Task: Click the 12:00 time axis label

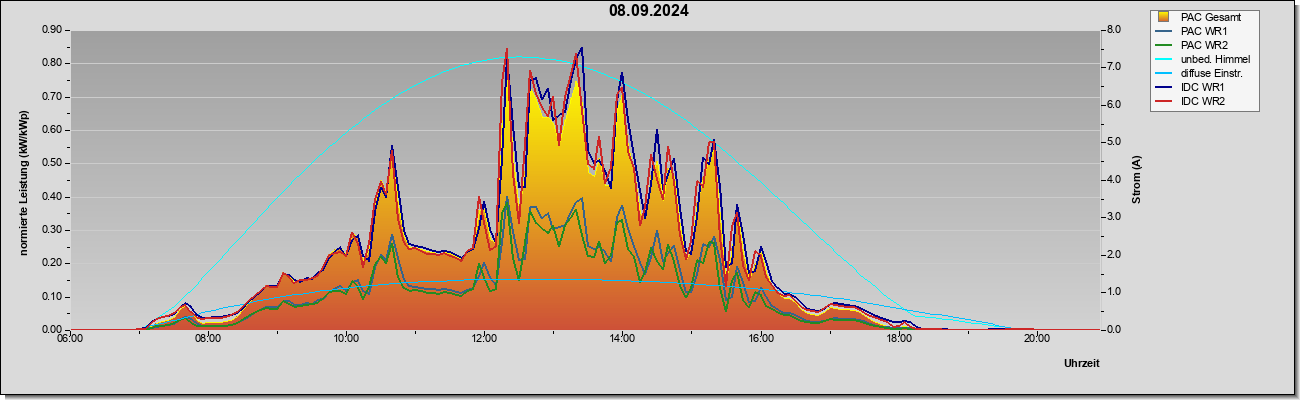Action: click(484, 339)
